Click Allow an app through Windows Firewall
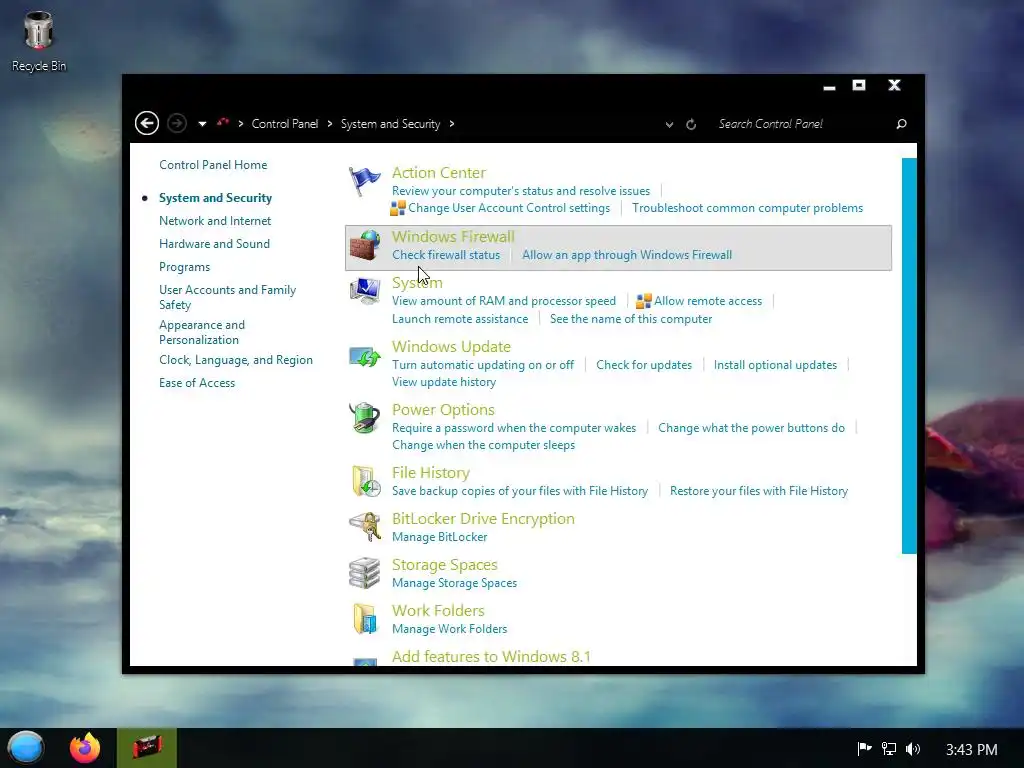Viewport: 1024px width, 768px height. 627,255
